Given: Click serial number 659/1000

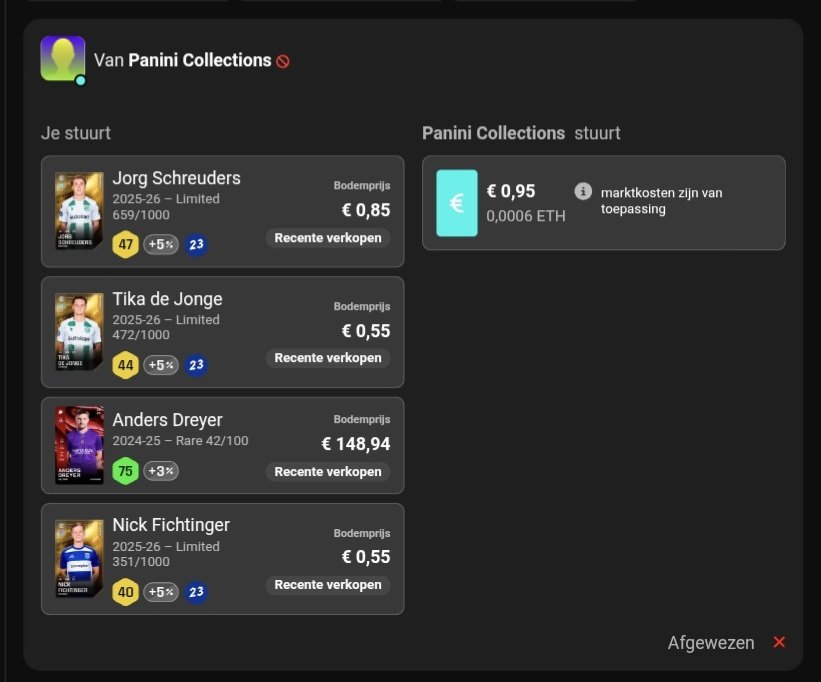Looking at the screenshot, I should point(141,215).
